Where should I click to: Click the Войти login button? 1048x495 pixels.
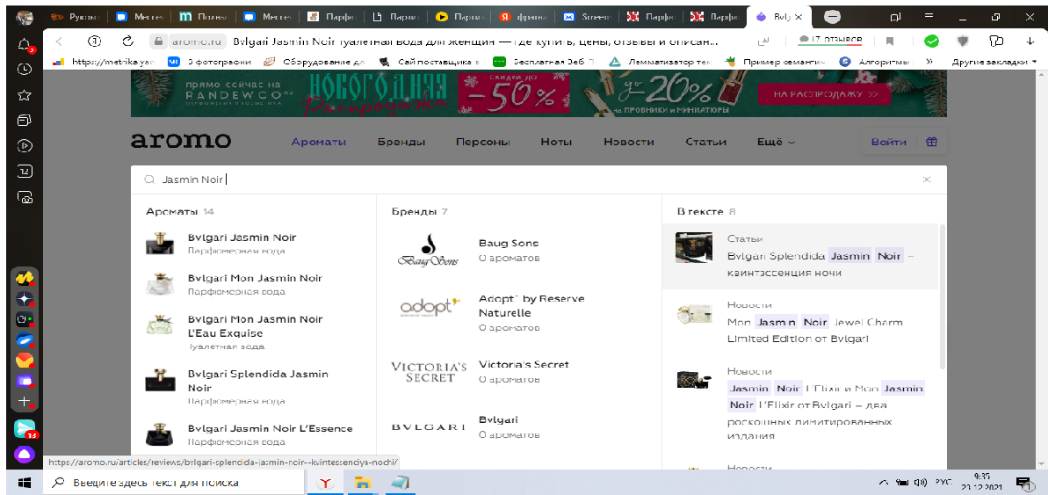coord(888,142)
